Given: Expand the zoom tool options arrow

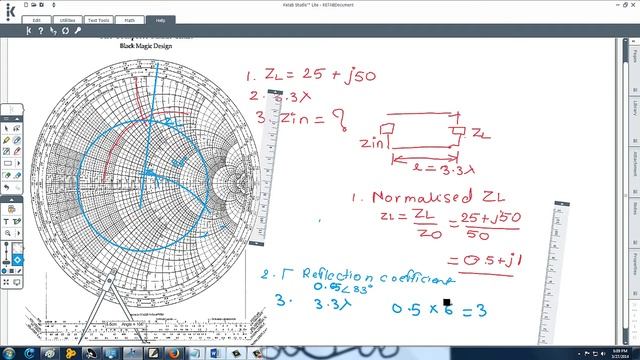Looking at the screenshot, I should point(19,233).
